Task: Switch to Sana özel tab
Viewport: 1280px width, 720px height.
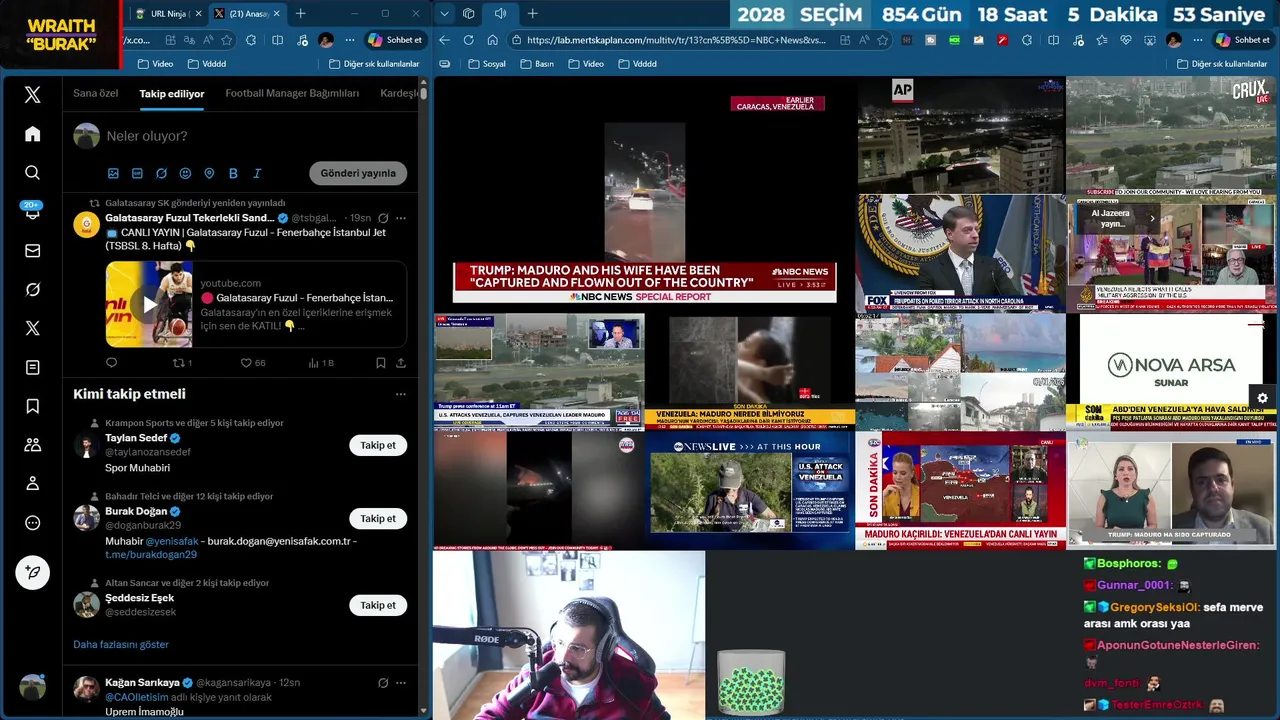Action: coord(96,93)
